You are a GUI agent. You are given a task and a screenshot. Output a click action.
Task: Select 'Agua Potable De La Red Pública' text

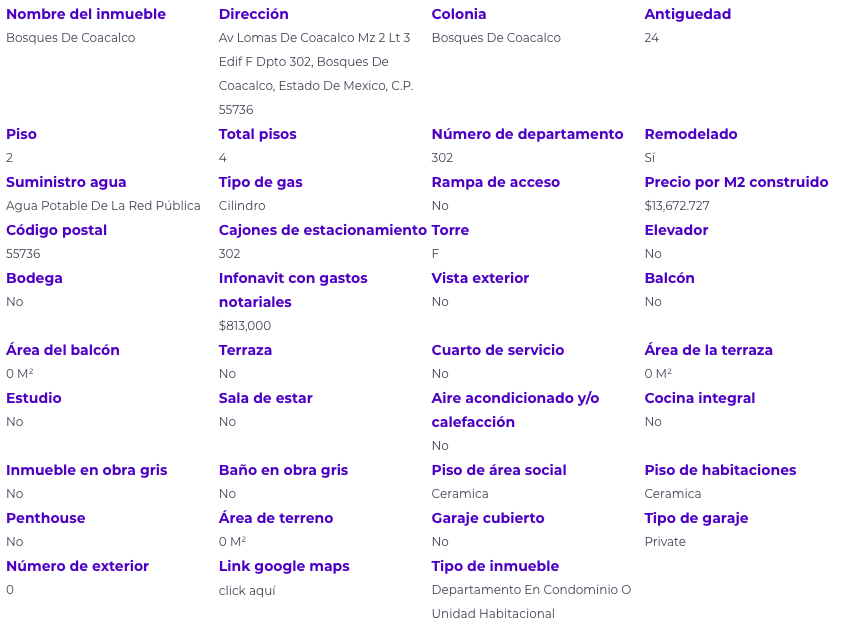(103, 206)
